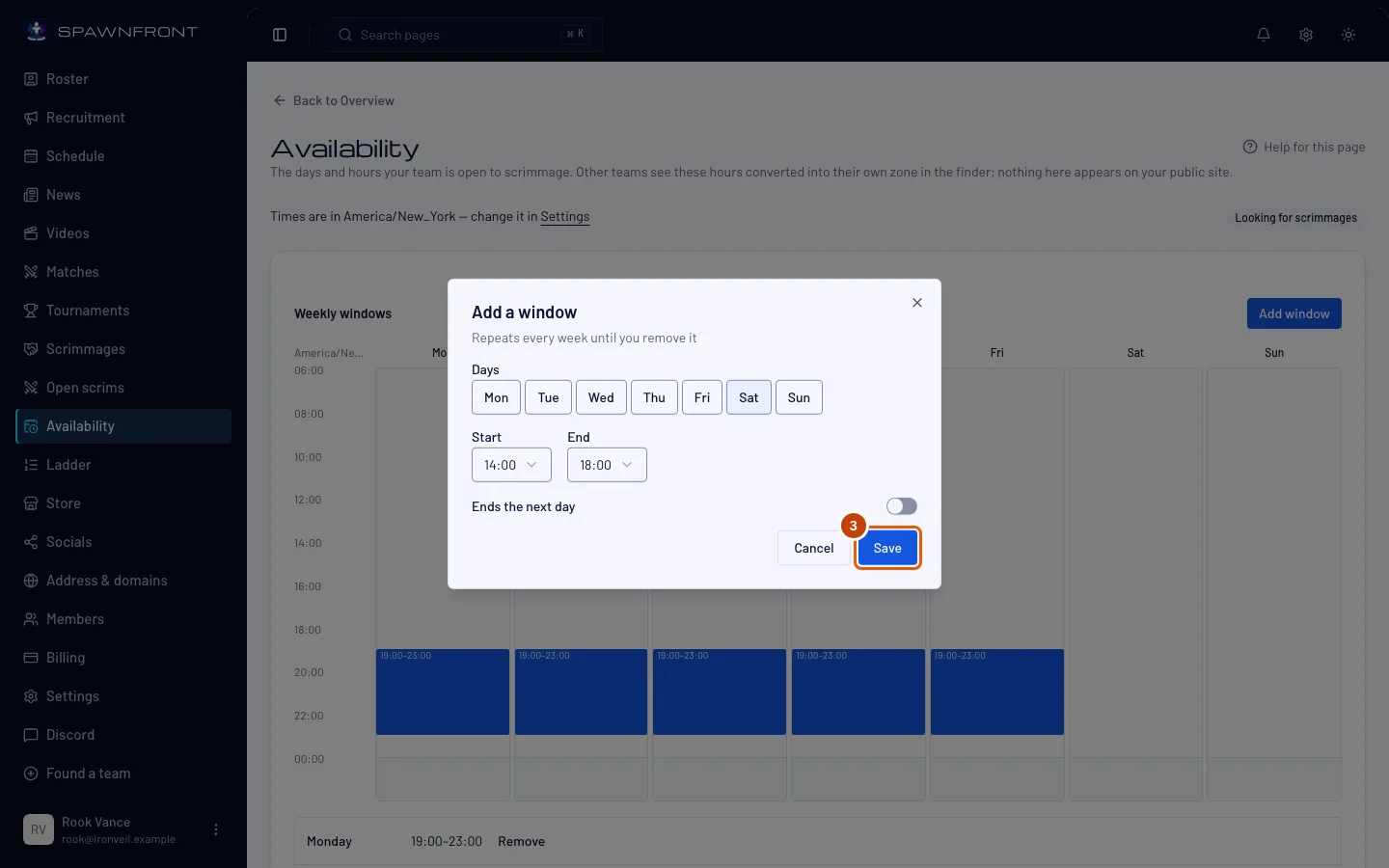1389x868 pixels.
Task: Click the Spawnfront logo icon
Action: coord(37,31)
